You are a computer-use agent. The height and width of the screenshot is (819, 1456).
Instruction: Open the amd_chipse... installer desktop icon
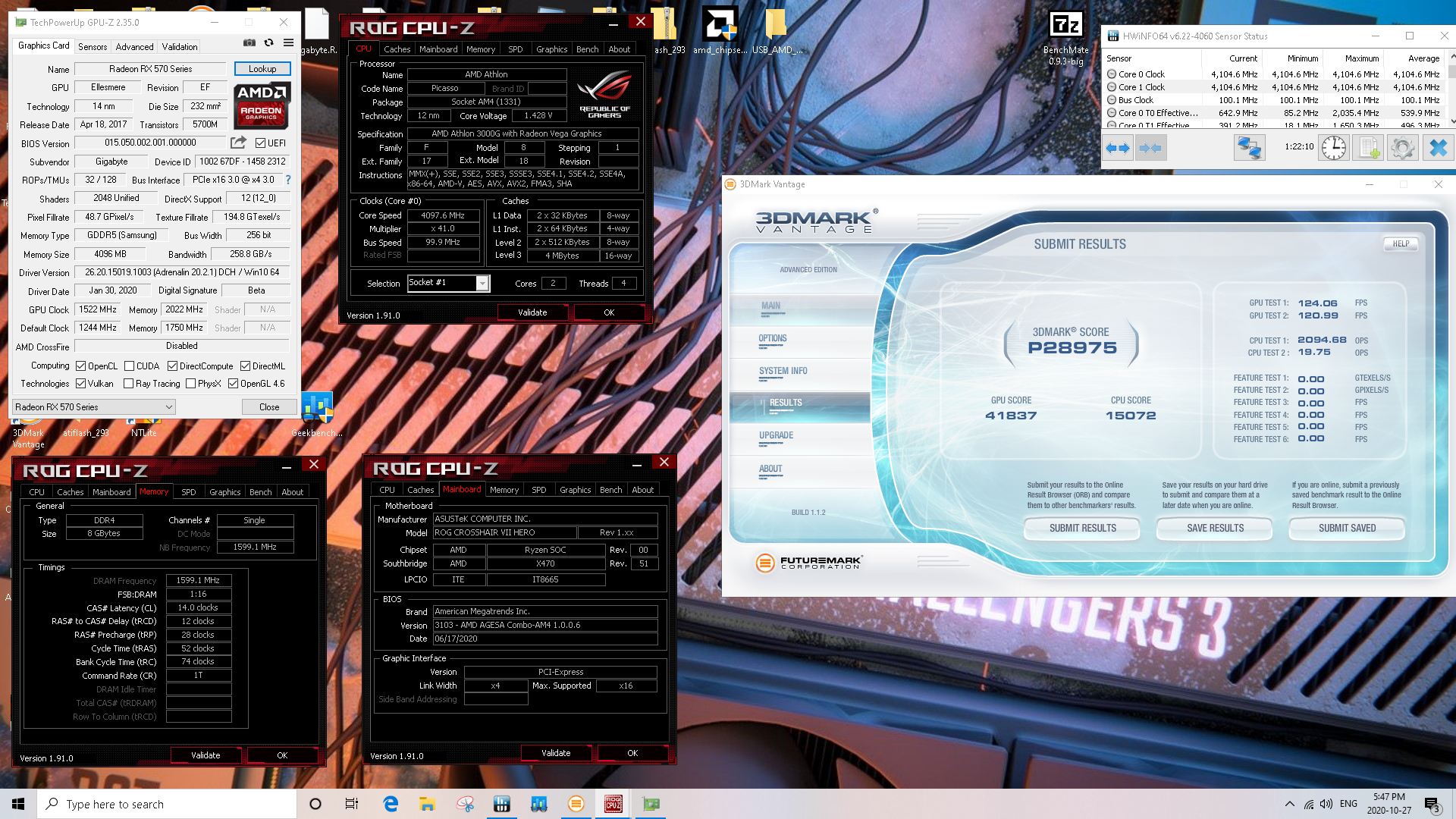(x=719, y=32)
